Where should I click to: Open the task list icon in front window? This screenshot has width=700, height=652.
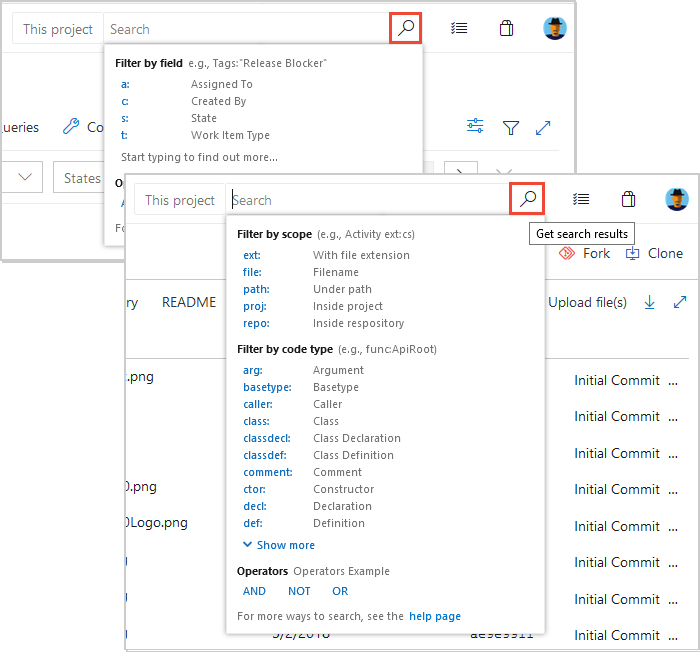(581, 199)
